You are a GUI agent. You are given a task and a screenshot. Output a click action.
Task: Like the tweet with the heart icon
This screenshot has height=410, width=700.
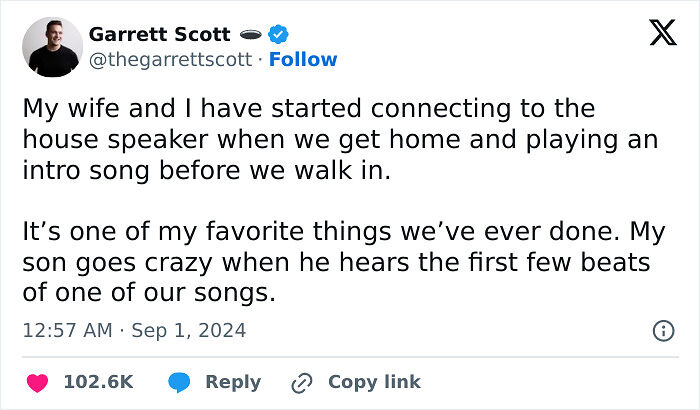pyautogui.click(x=37, y=382)
